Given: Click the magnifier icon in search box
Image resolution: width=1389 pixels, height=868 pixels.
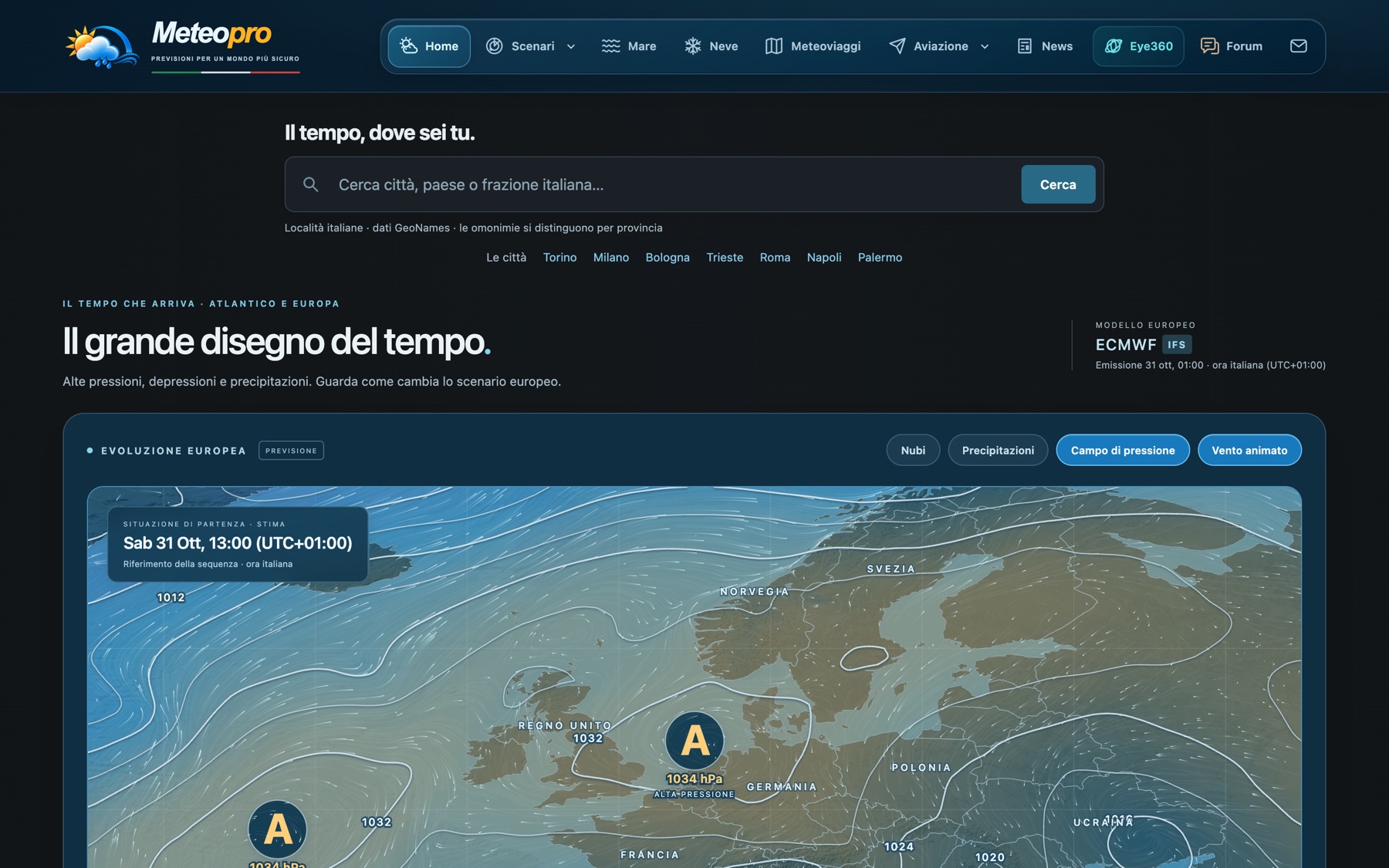Looking at the screenshot, I should pos(311,184).
